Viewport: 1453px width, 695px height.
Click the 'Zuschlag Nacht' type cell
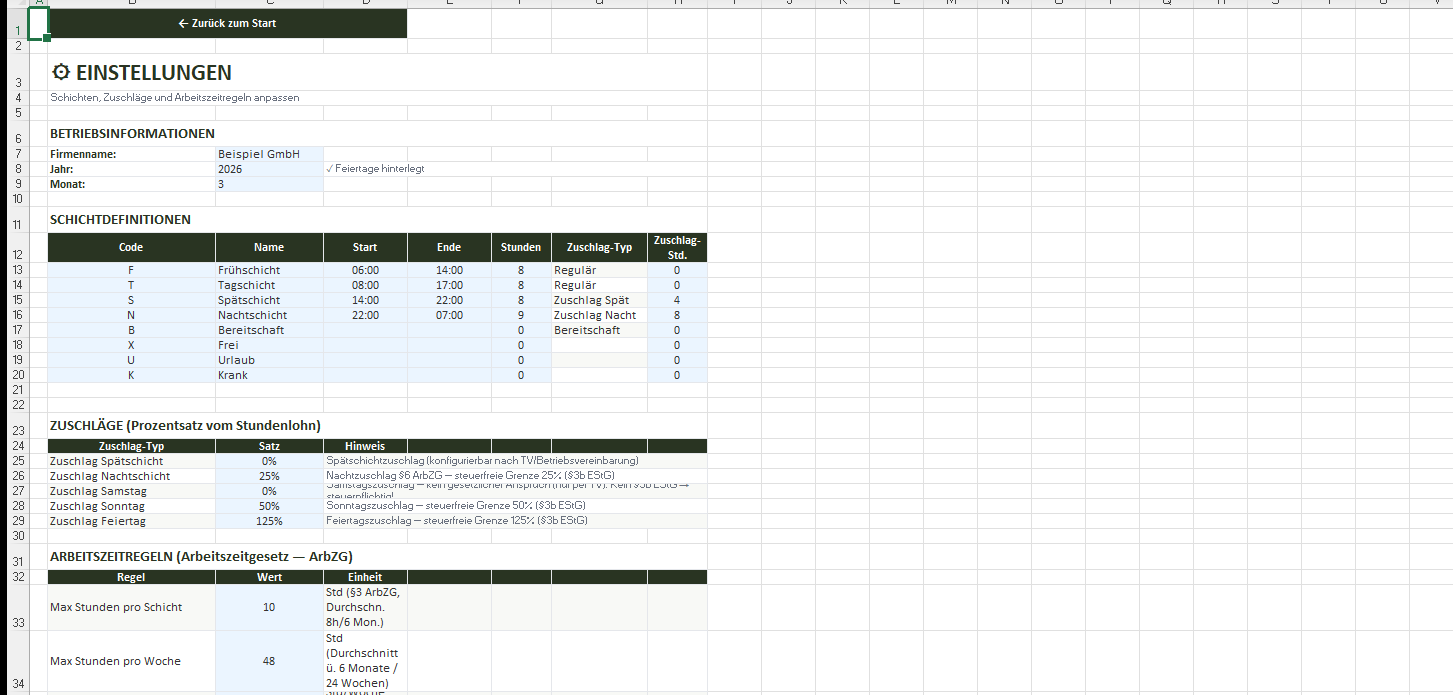coord(598,315)
